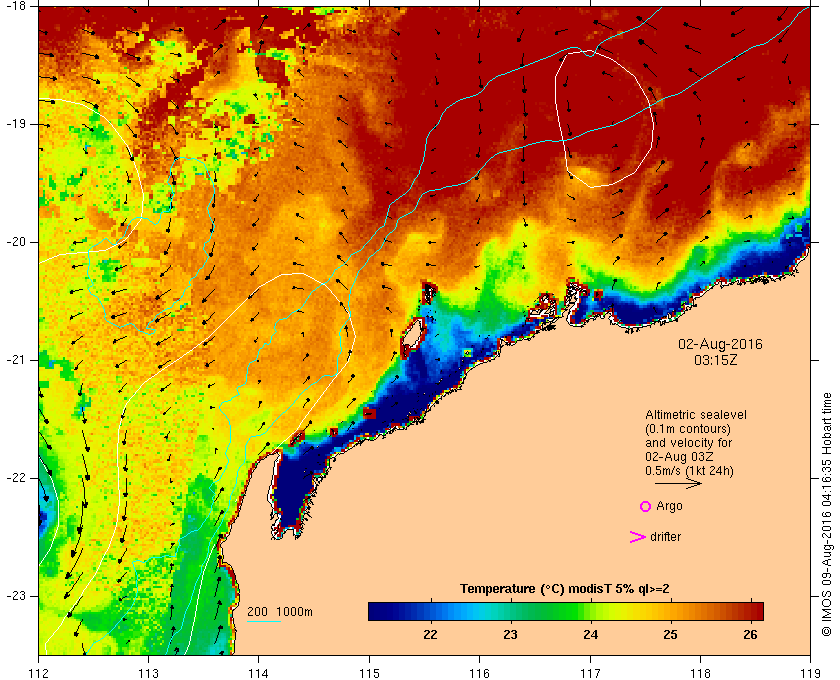840x680 pixels.
Task: Click the '0.5m/s (1kt 24h)' legend text
Action: coord(689,470)
